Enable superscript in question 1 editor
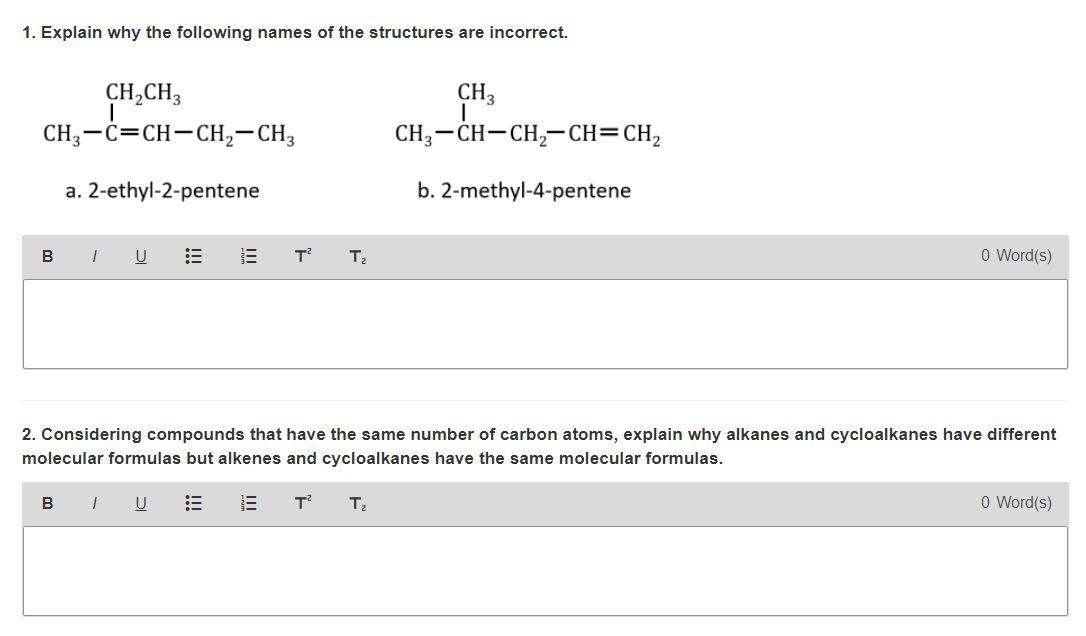Viewport: 1086px width, 636px height. click(301, 257)
